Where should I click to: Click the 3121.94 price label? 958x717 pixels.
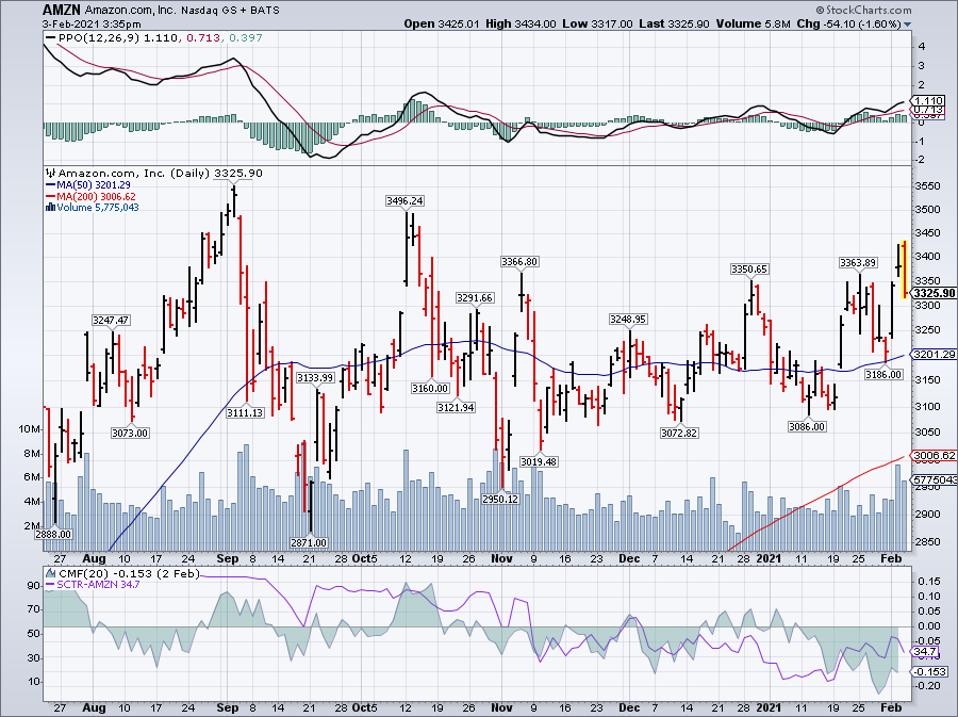456,407
